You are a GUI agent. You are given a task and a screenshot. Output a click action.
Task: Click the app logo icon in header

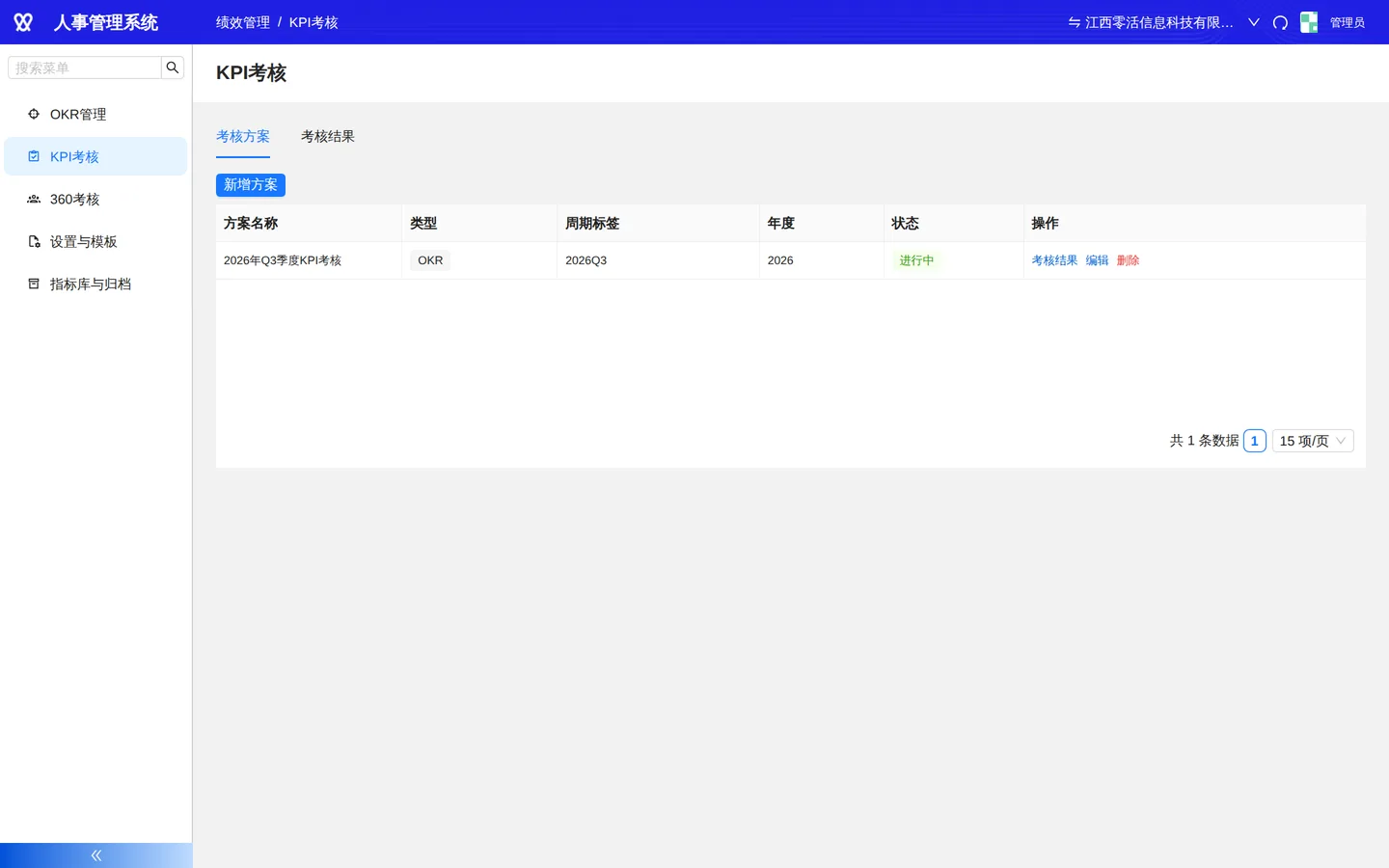(x=23, y=22)
